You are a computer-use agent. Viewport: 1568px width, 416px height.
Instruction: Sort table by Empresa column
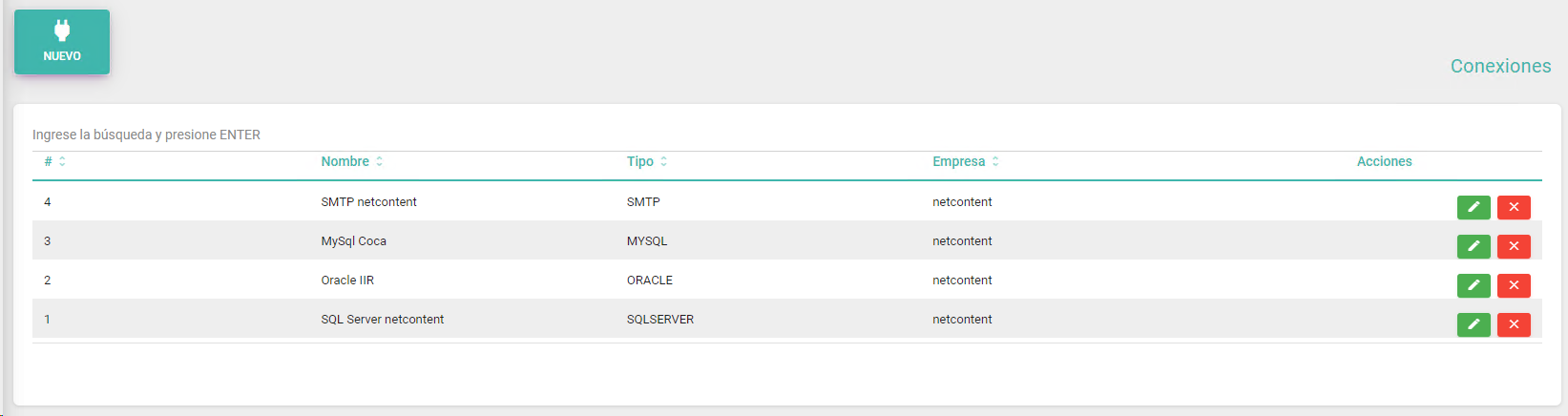tap(966, 161)
